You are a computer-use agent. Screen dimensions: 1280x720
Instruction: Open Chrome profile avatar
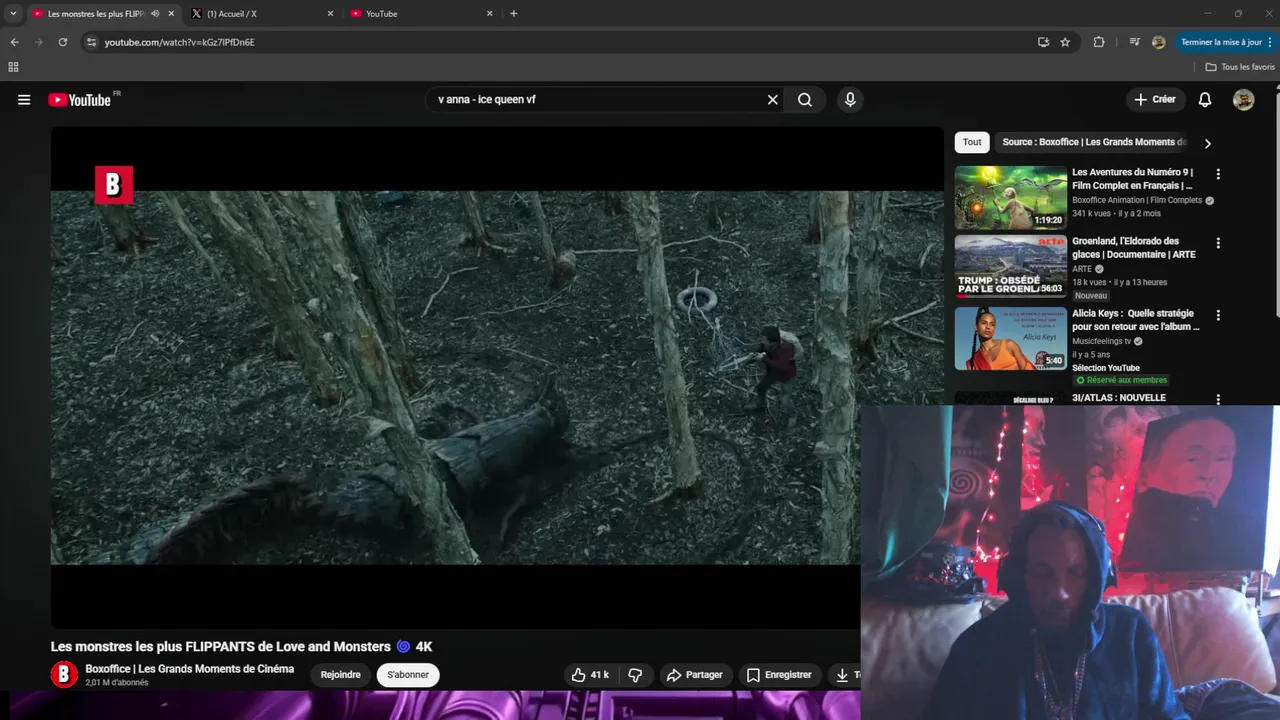pyautogui.click(x=1158, y=42)
